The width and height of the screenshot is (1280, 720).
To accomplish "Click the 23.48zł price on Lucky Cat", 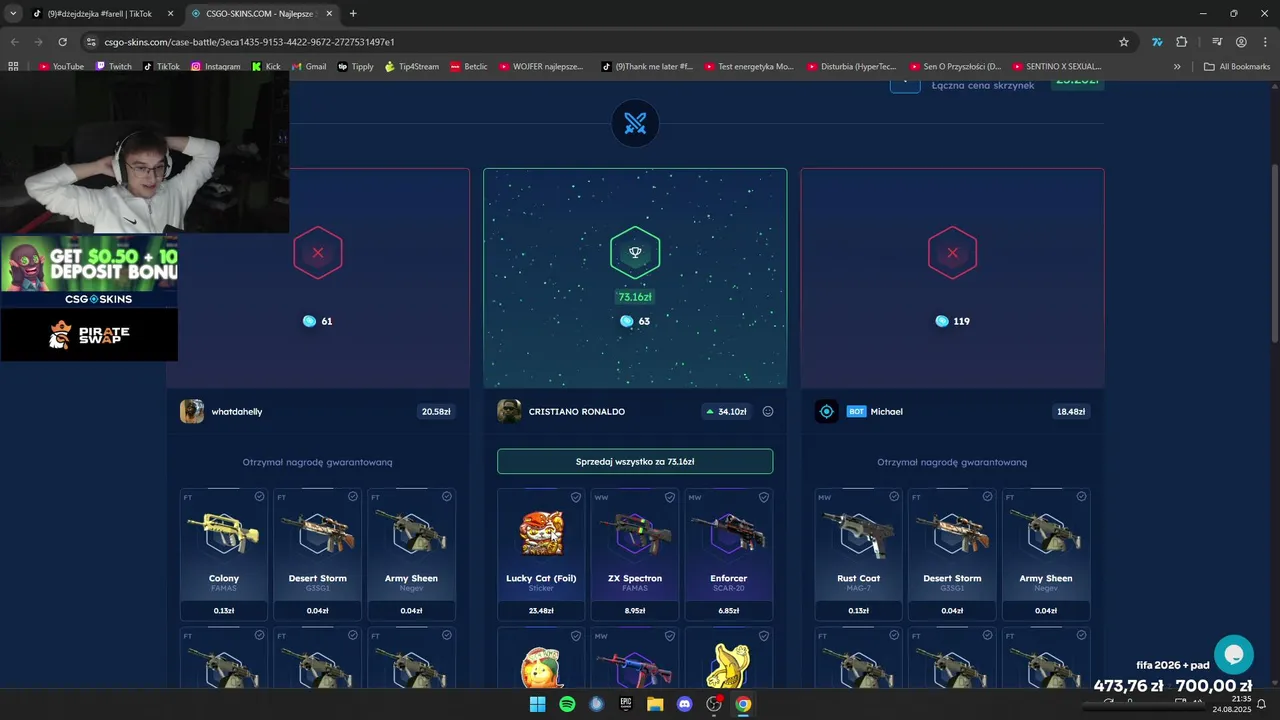I will (541, 610).
